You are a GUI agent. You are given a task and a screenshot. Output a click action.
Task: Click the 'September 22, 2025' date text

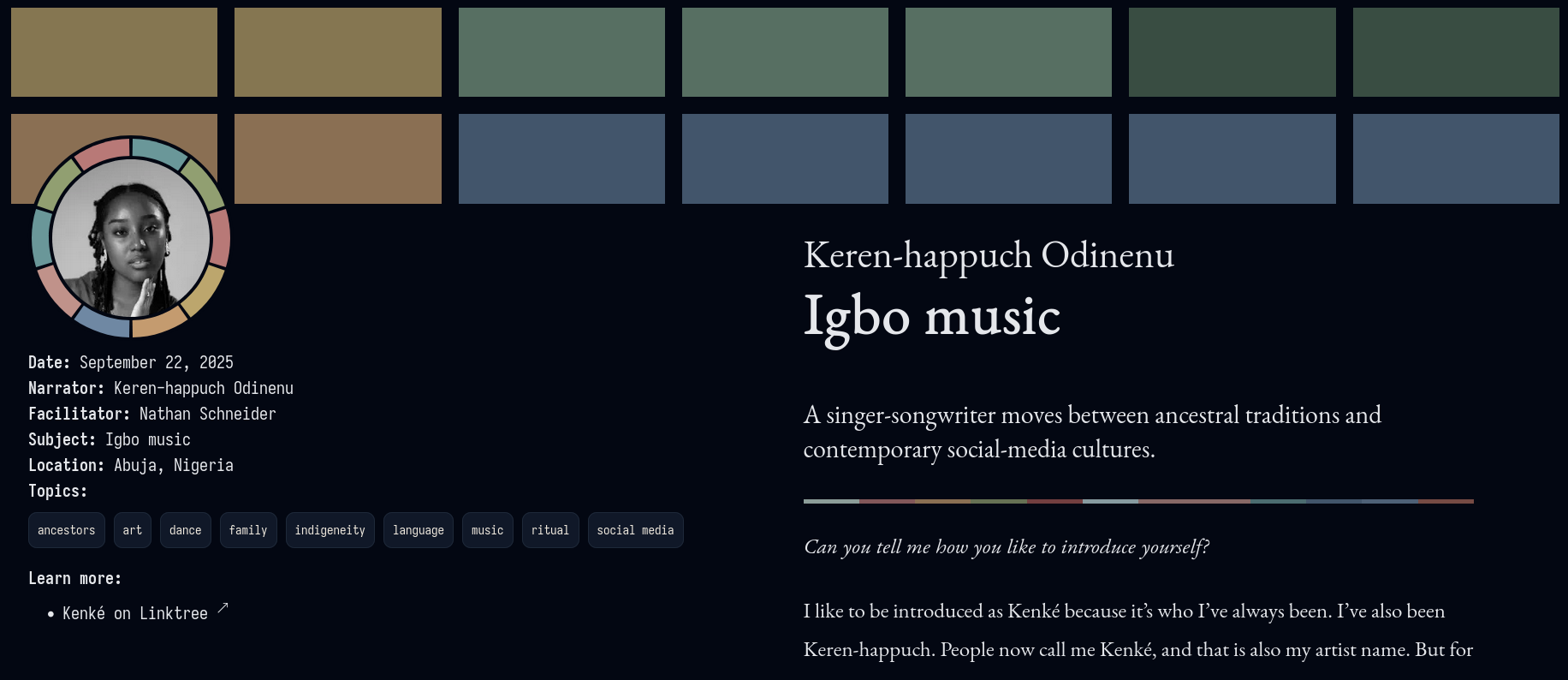[156, 362]
